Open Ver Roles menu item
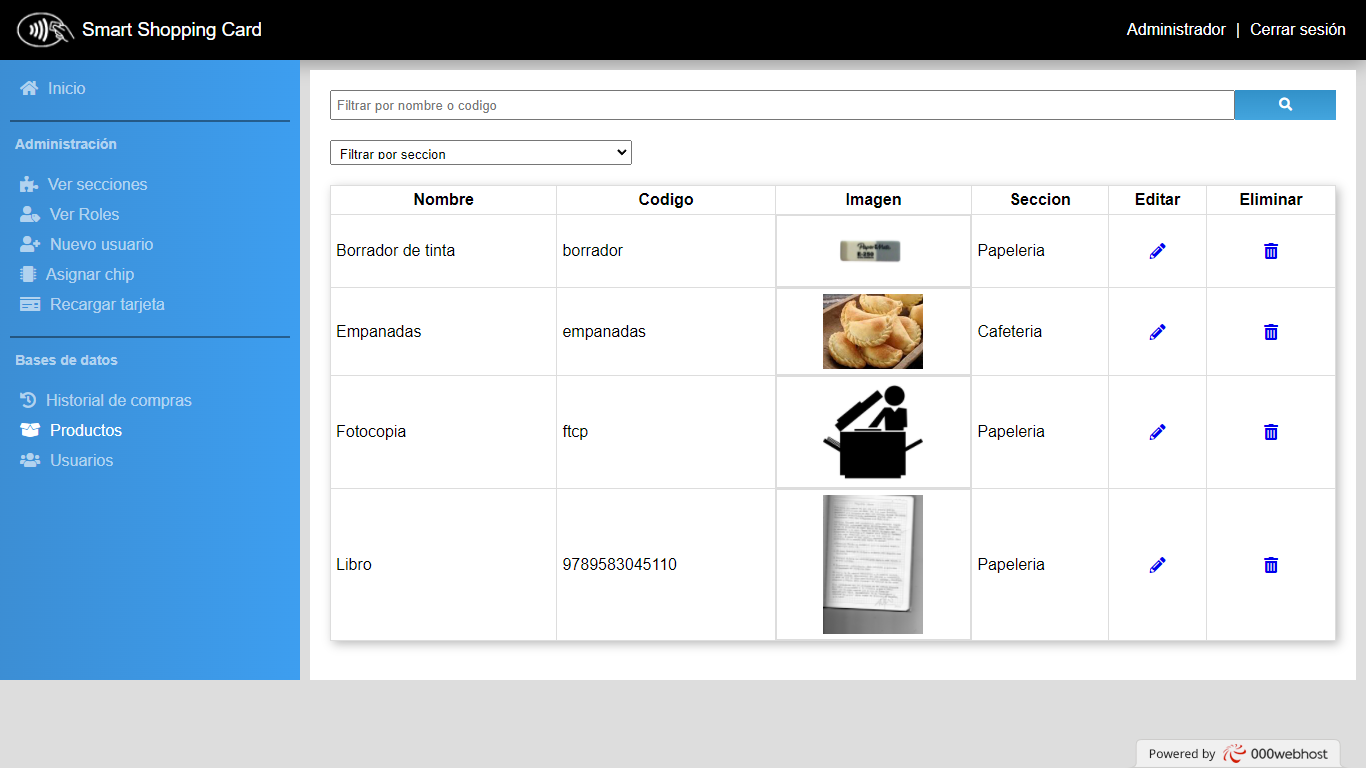Screen dimensions: 1366x768 click(85, 215)
